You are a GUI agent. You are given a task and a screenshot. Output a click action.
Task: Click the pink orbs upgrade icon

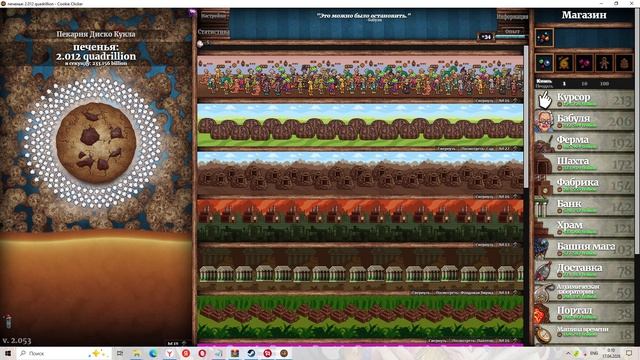[584, 63]
